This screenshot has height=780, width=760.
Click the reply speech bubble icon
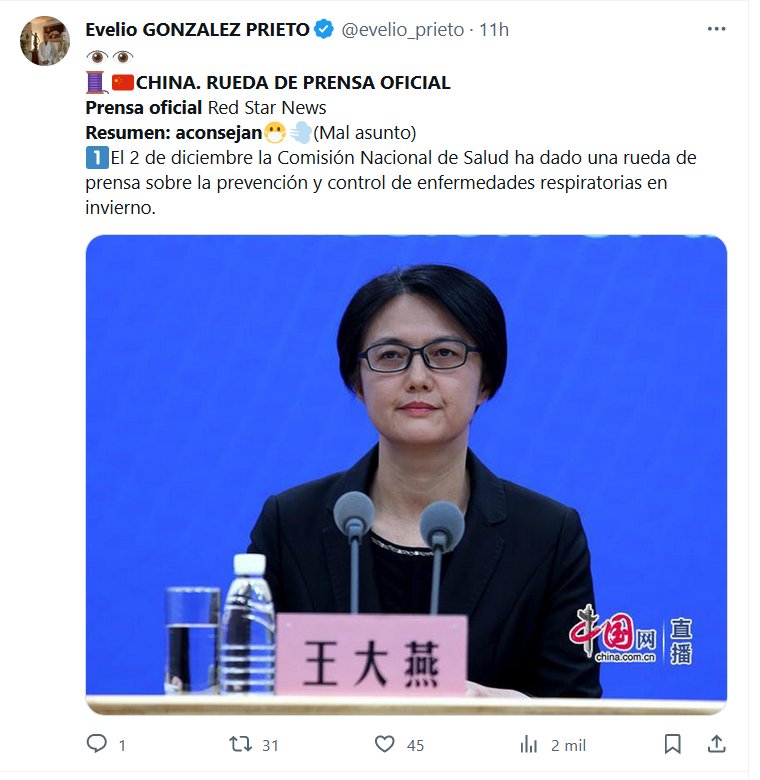[x=96, y=744]
